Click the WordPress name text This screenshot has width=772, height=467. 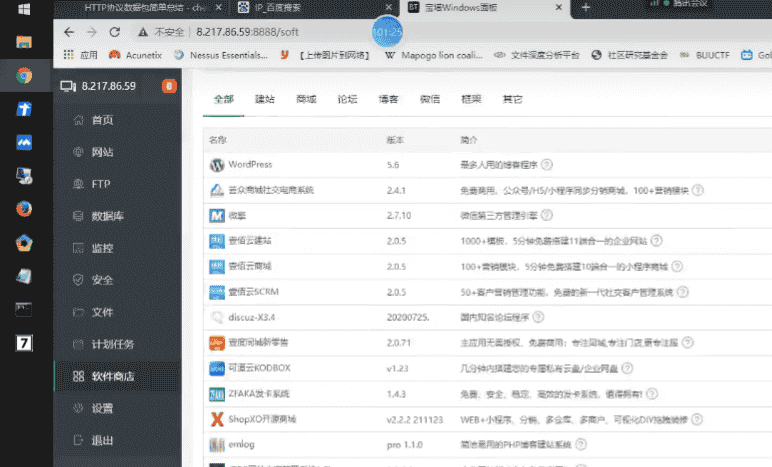point(250,165)
